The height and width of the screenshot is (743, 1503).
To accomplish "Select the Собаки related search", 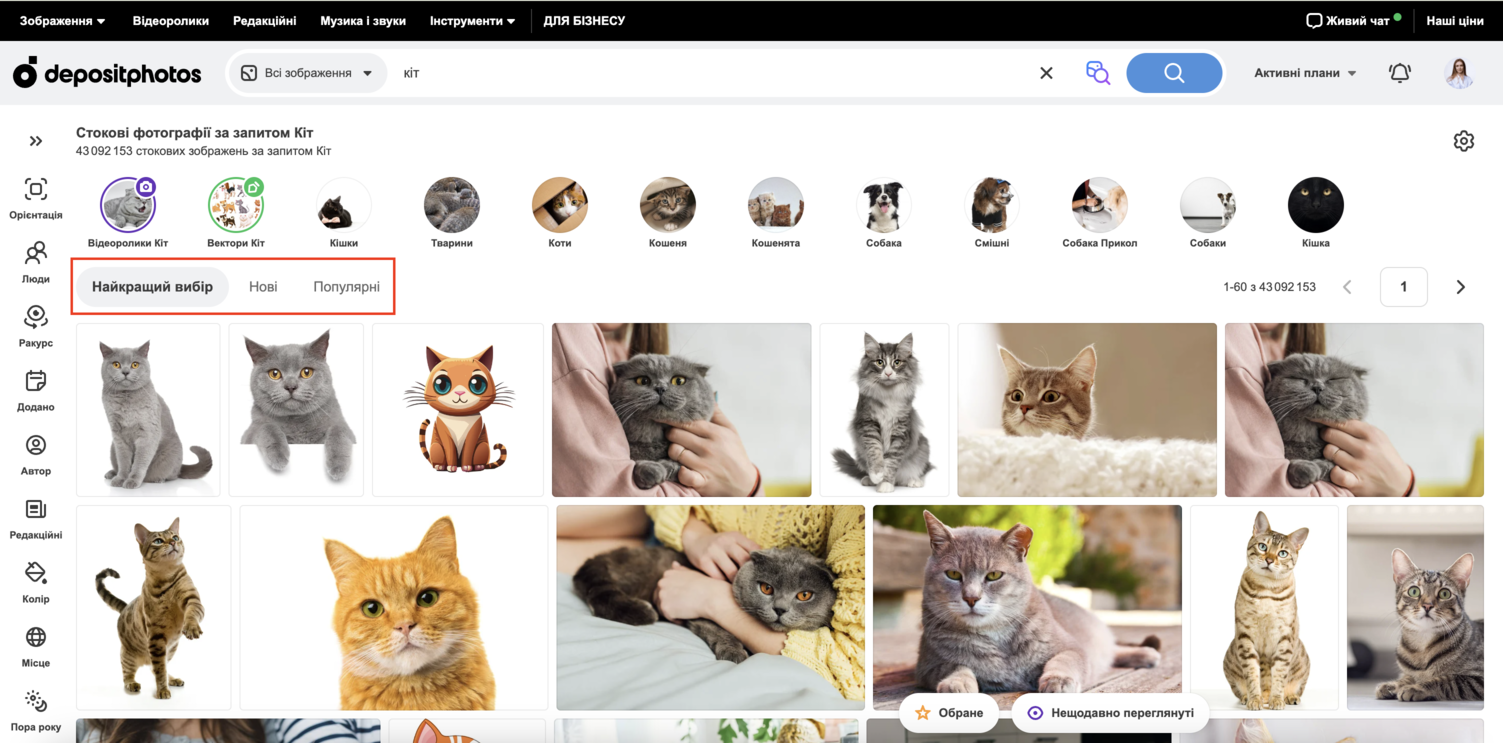I will [x=1208, y=212].
